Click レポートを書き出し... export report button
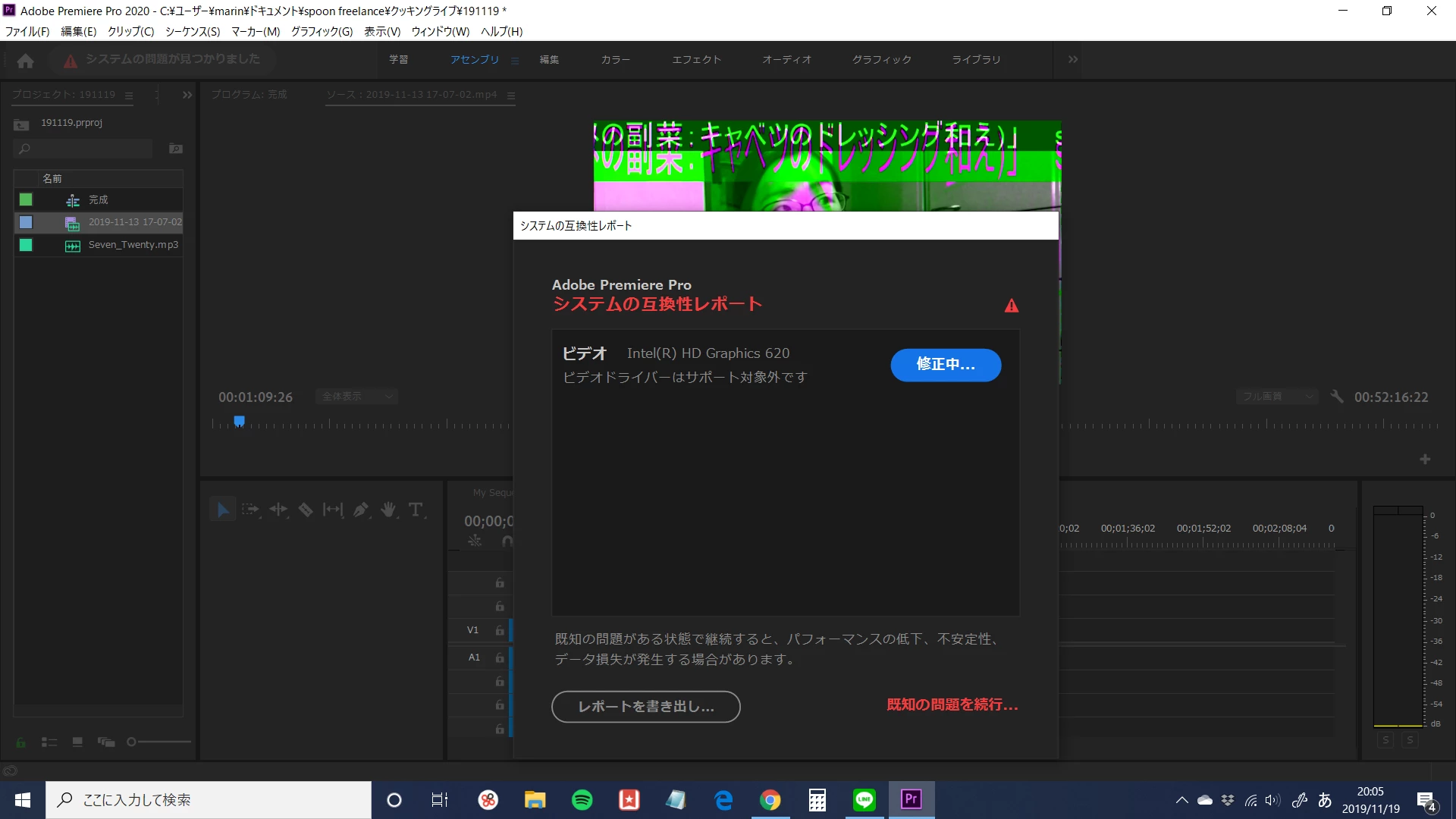The width and height of the screenshot is (1456, 819). pos(645,707)
